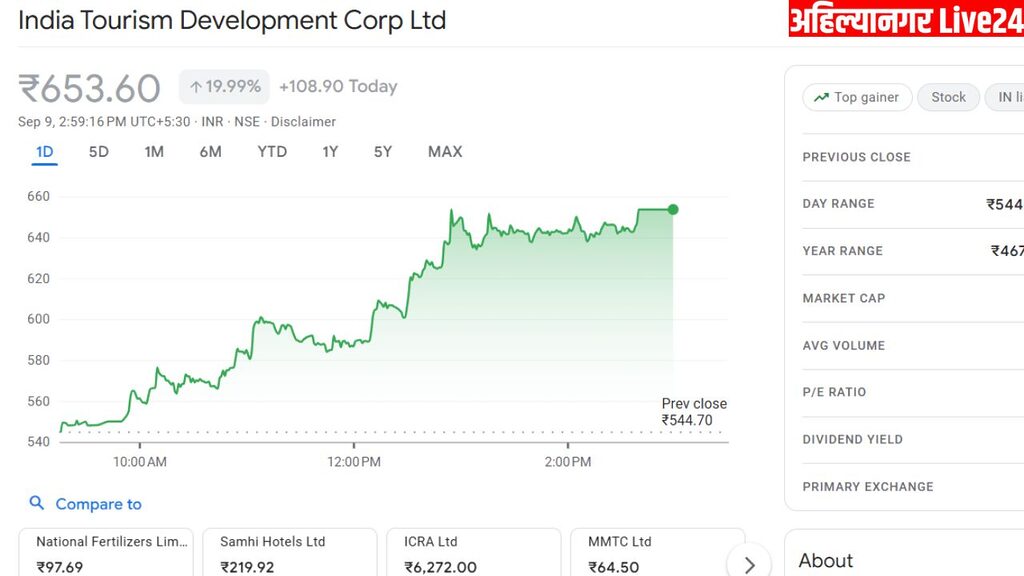Click the Top gainer trend icon
Screen dimensions: 1024x576
[x=821, y=97]
